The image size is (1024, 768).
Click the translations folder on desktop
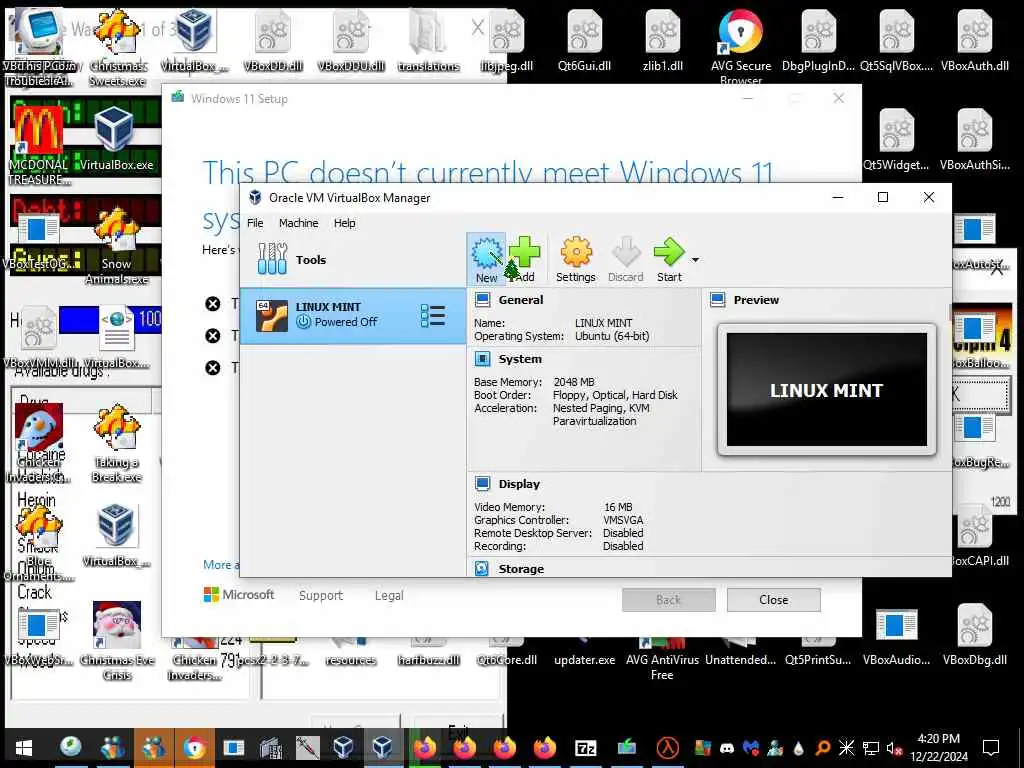[428, 40]
